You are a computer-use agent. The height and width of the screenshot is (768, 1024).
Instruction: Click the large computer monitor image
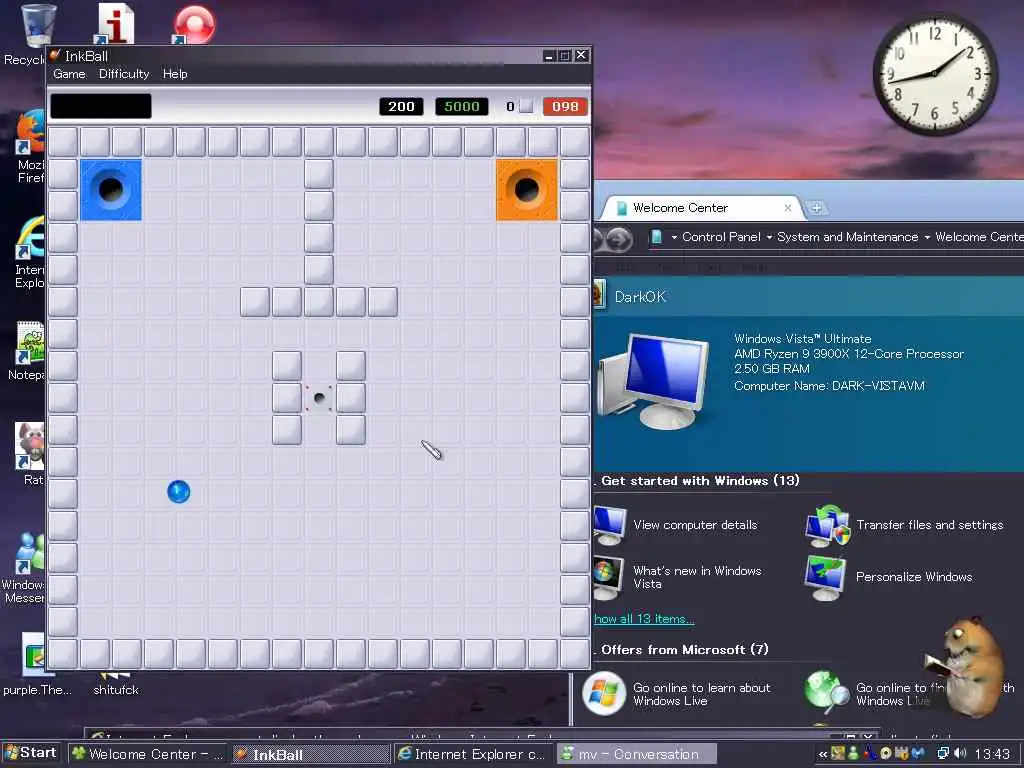coord(653,381)
